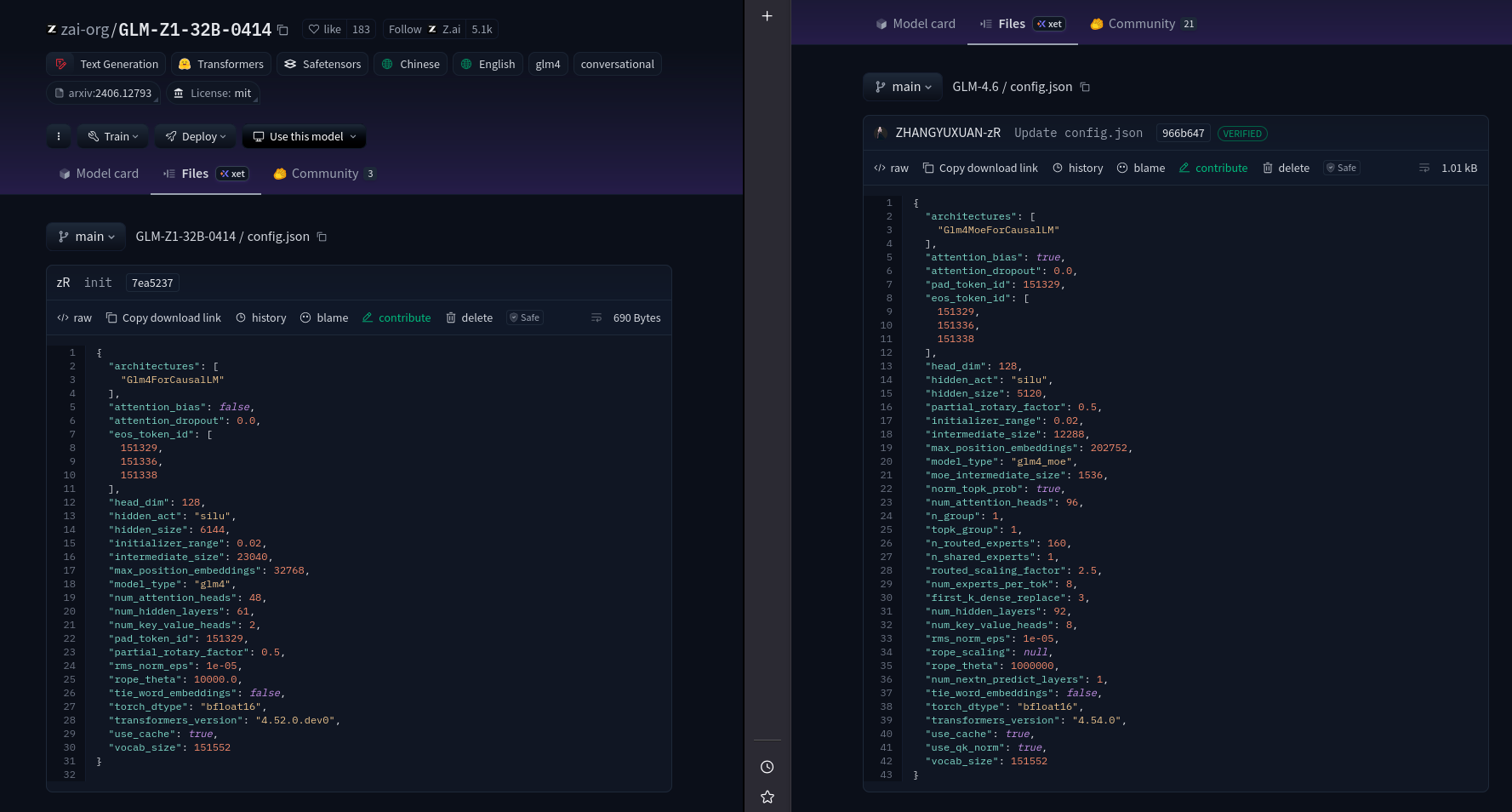Click the like heart button
This screenshot has height=812, width=1512.
[x=325, y=29]
